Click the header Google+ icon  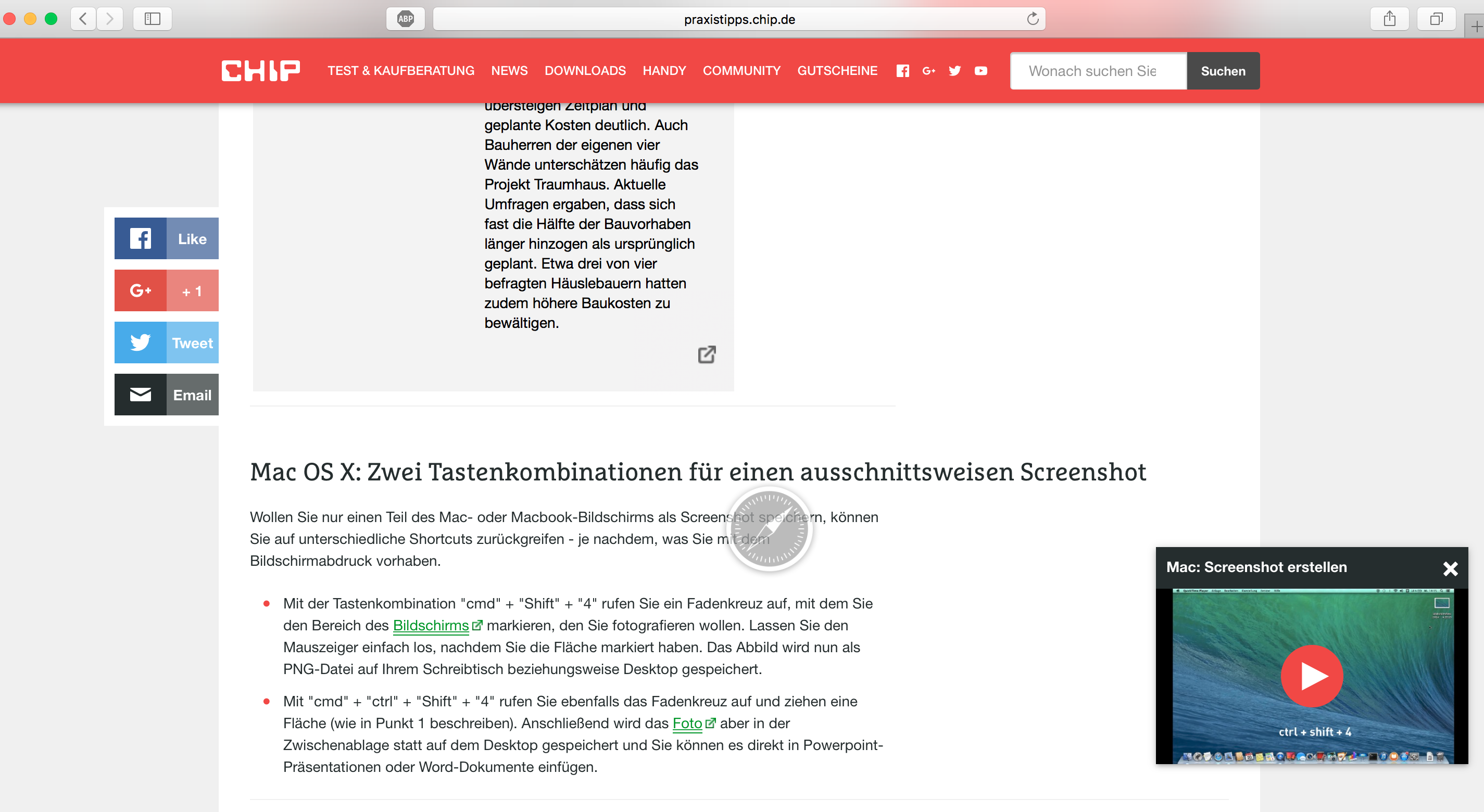click(x=928, y=71)
